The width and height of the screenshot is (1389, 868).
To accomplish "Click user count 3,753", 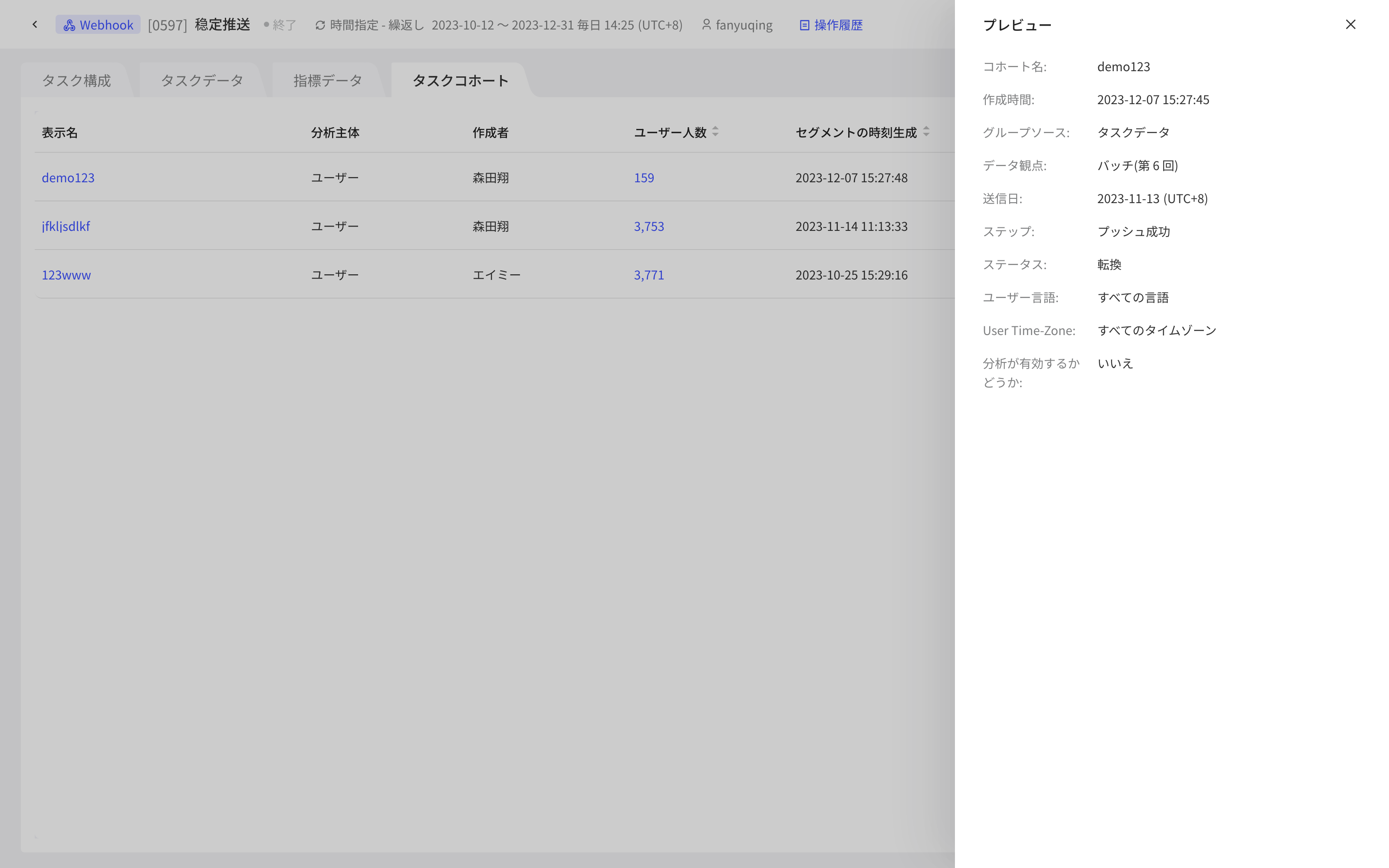I will click(x=649, y=226).
